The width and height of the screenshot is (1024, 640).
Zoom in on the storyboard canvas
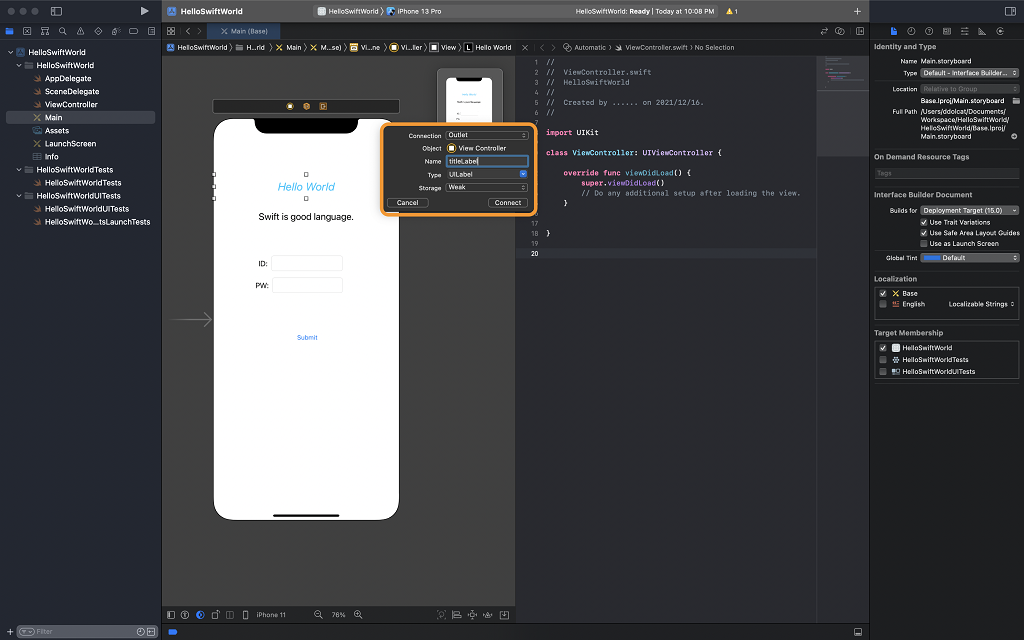[x=358, y=615]
